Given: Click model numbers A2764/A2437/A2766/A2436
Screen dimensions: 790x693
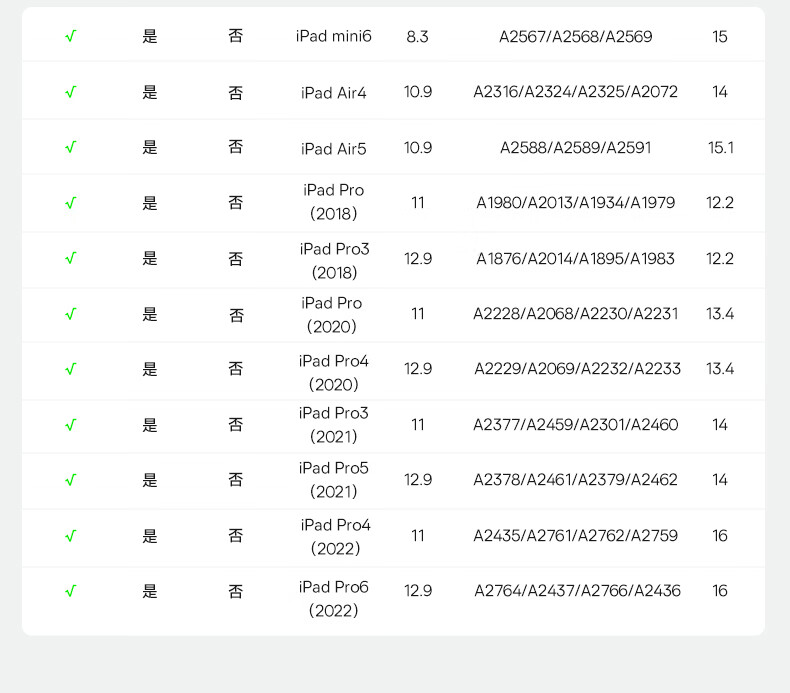Looking at the screenshot, I should coord(577,591).
